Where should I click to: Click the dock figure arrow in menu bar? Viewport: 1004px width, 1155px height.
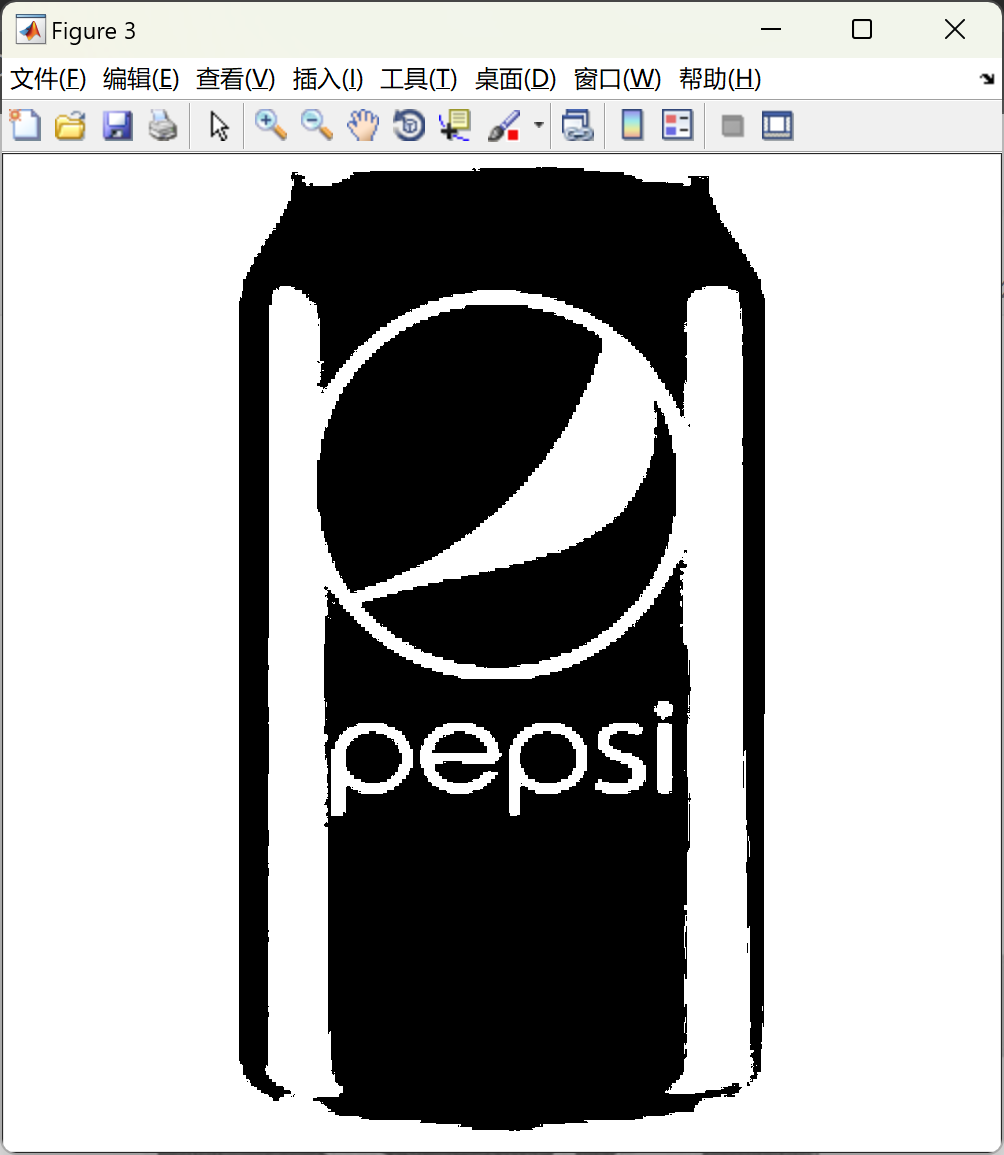click(987, 79)
